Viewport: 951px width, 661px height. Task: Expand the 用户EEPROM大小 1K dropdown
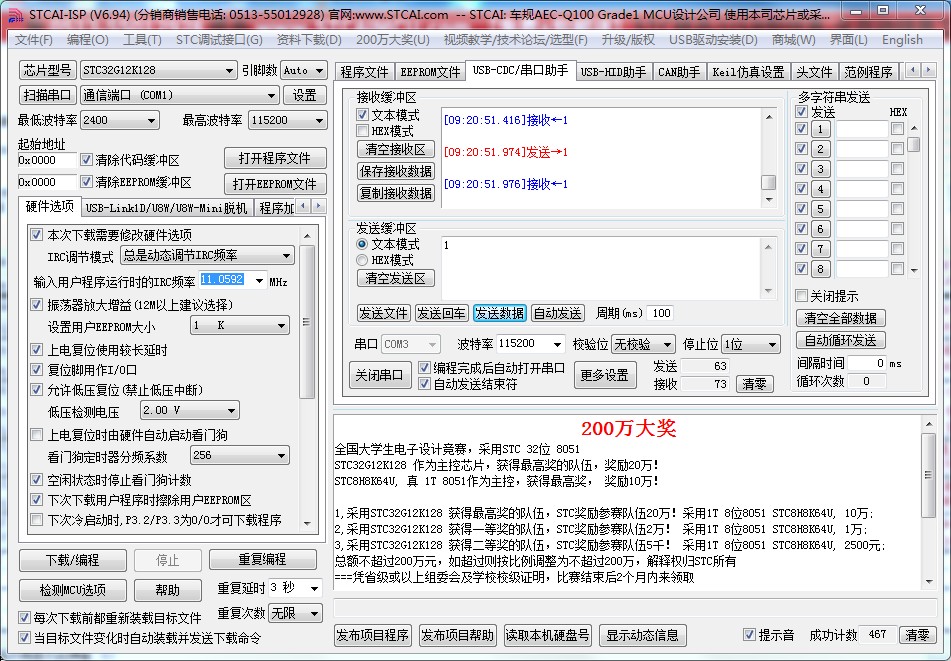[x=281, y=326]
